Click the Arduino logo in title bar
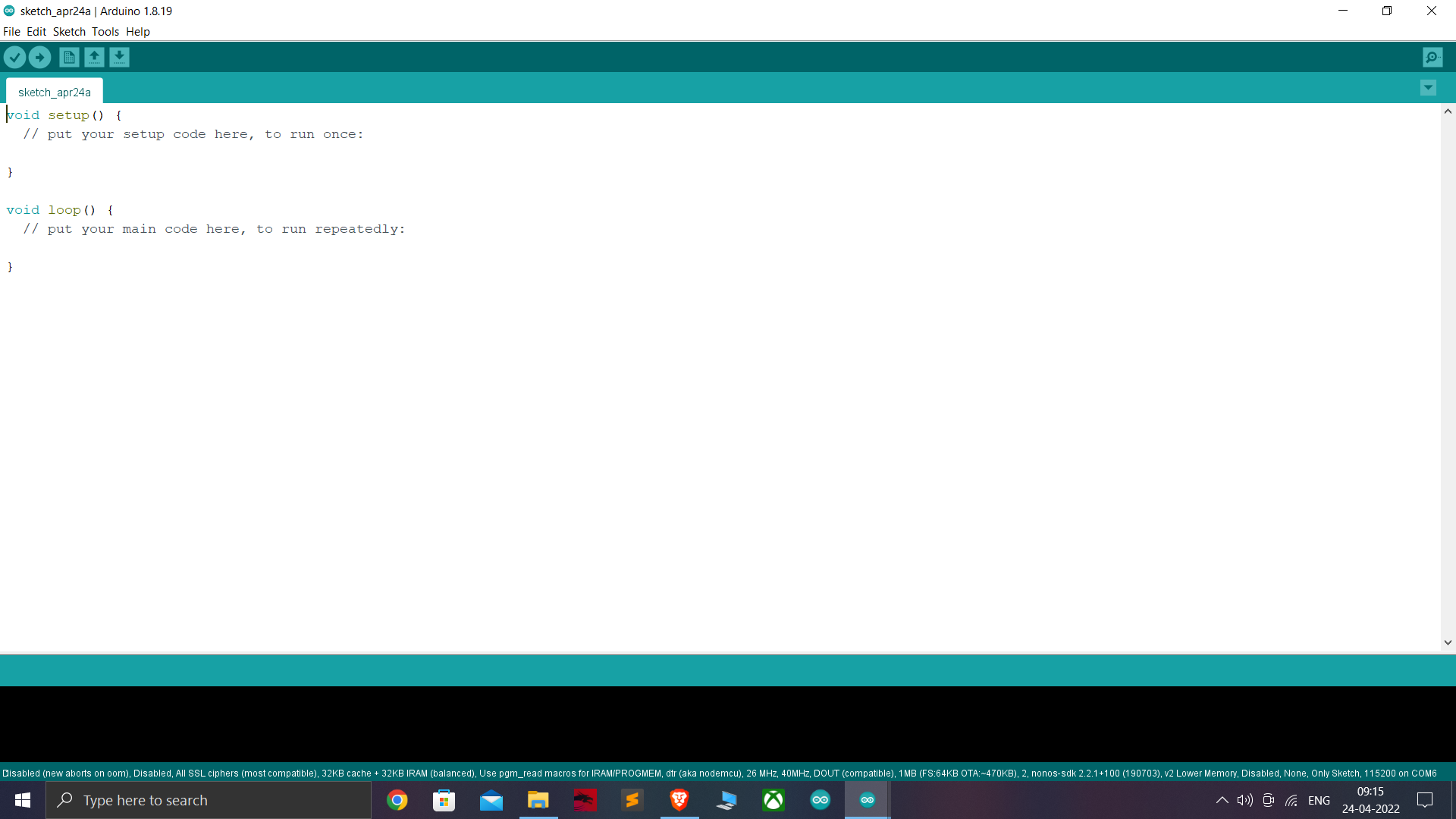The height and width of the screenshot is (819, 1456). pos(9,11)
